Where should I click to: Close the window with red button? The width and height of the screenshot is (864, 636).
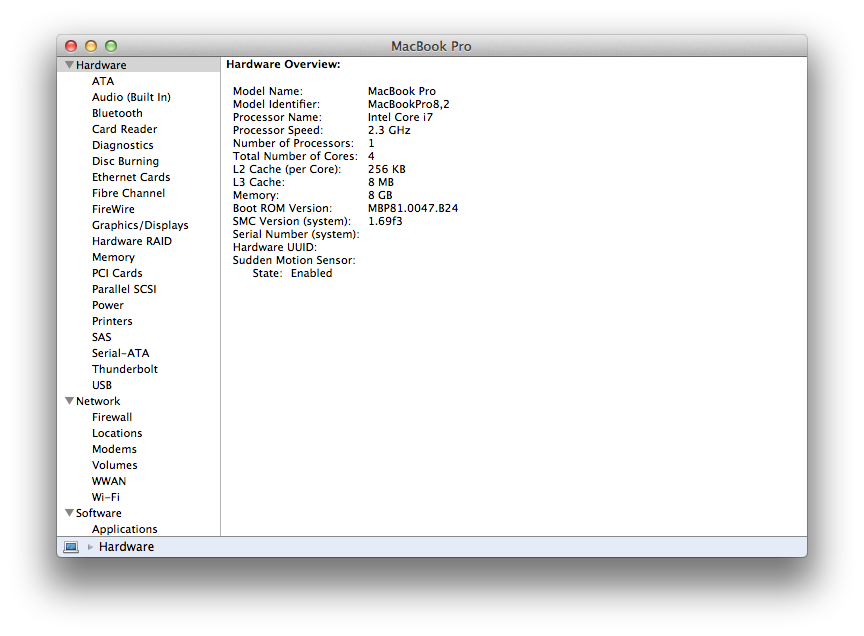(71, 46)
